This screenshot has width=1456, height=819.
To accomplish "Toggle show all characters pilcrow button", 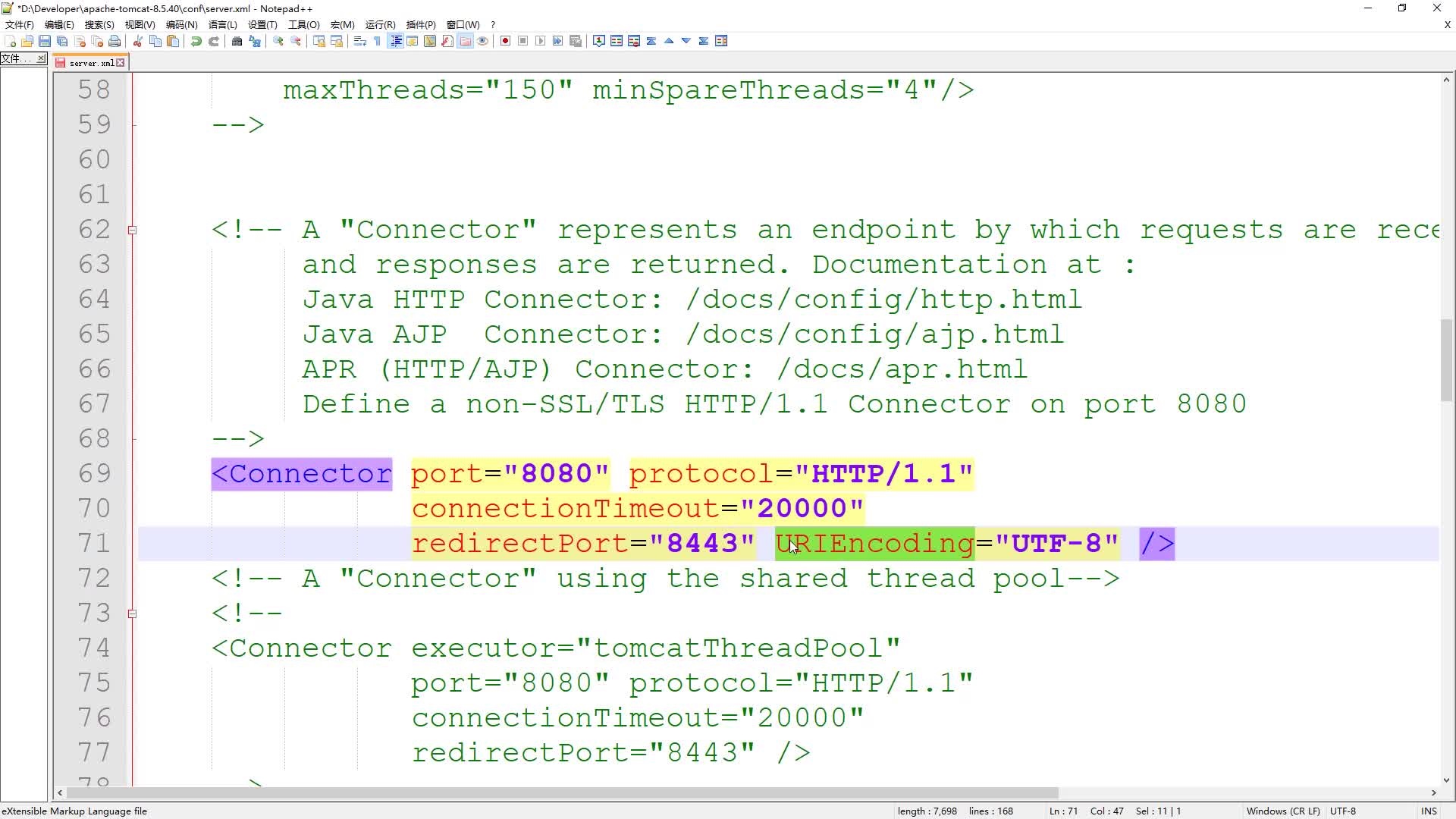I will click(x=377, y=41).
